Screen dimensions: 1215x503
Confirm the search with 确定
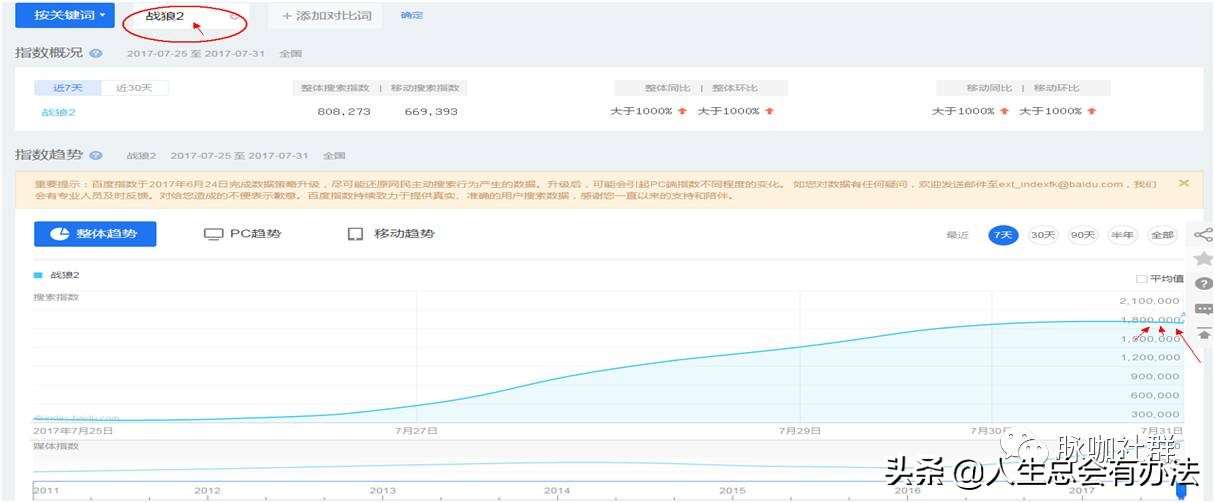[411, 16]
